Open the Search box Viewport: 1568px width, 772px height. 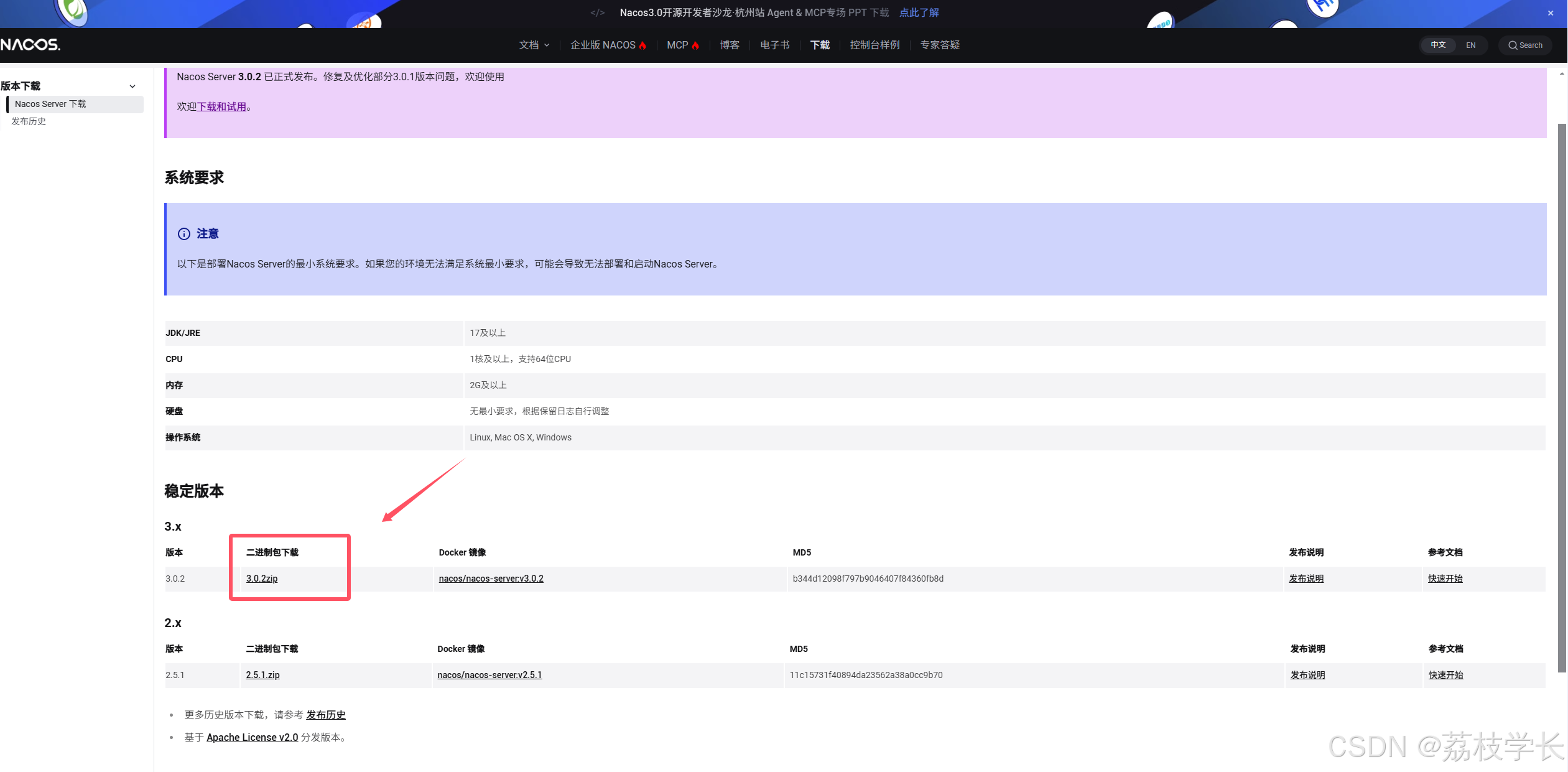point(1525,45)
